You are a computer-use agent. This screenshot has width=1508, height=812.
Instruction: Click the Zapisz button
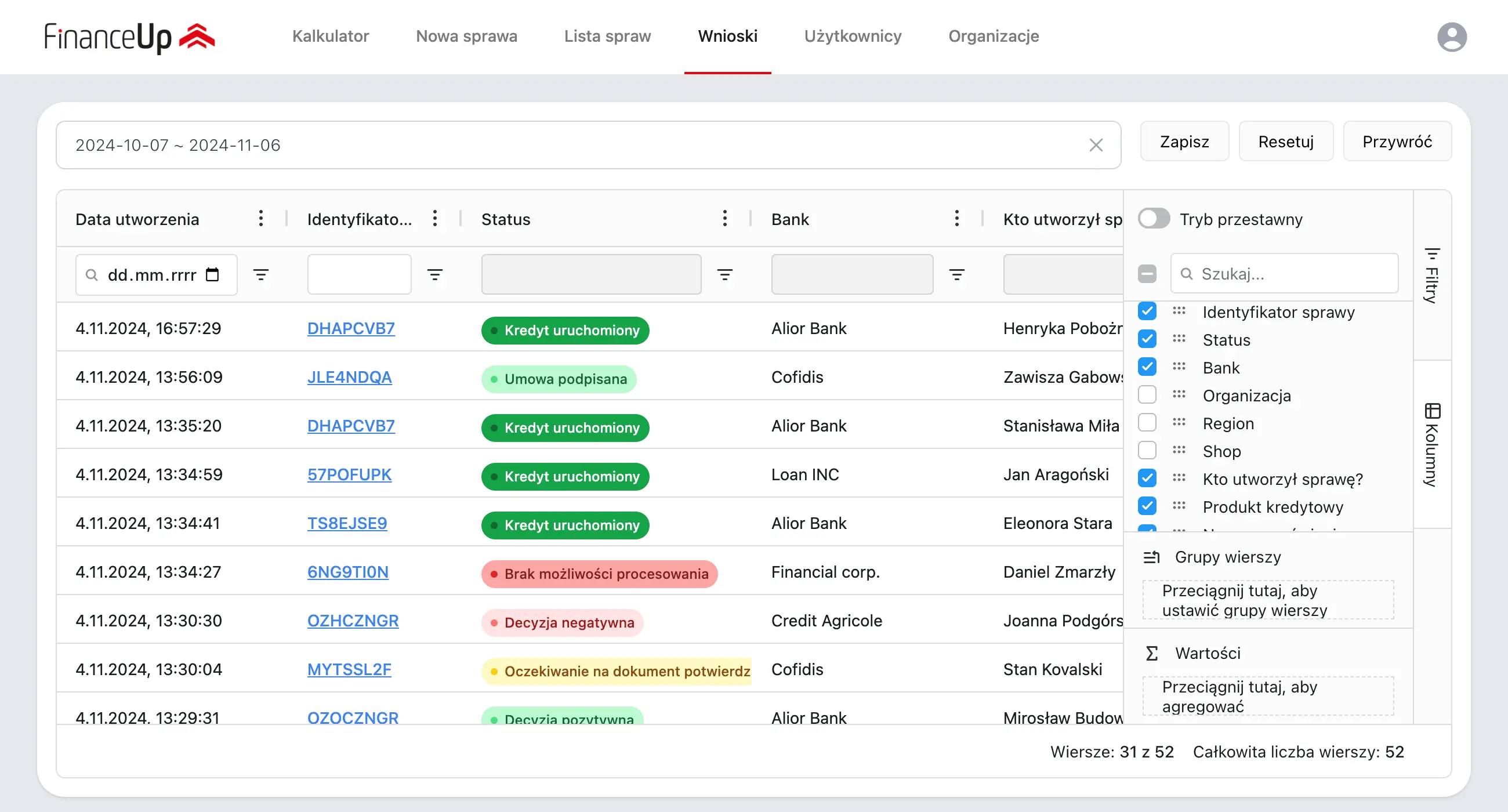click(x=1184, y=142)
